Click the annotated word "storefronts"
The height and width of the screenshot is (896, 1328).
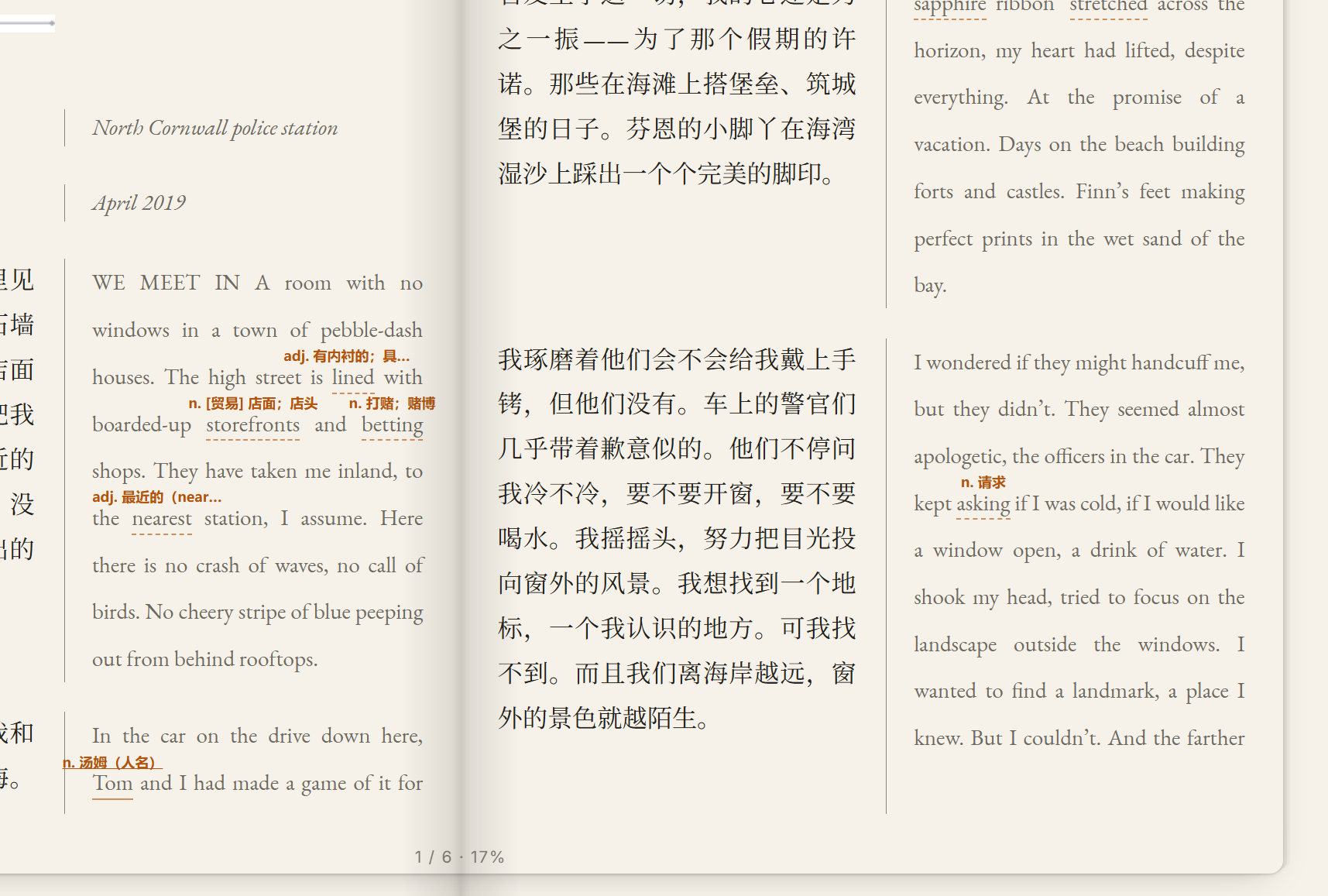252,424
